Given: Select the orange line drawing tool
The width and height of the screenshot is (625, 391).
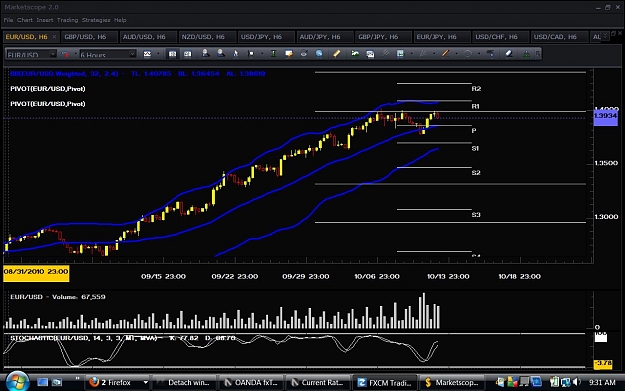Looking at the screenshot, I should pyautogui.click(x=445, y=53).
